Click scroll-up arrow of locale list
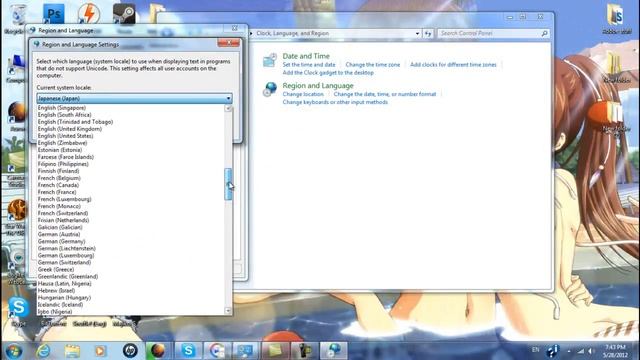 tap(228, 108)
